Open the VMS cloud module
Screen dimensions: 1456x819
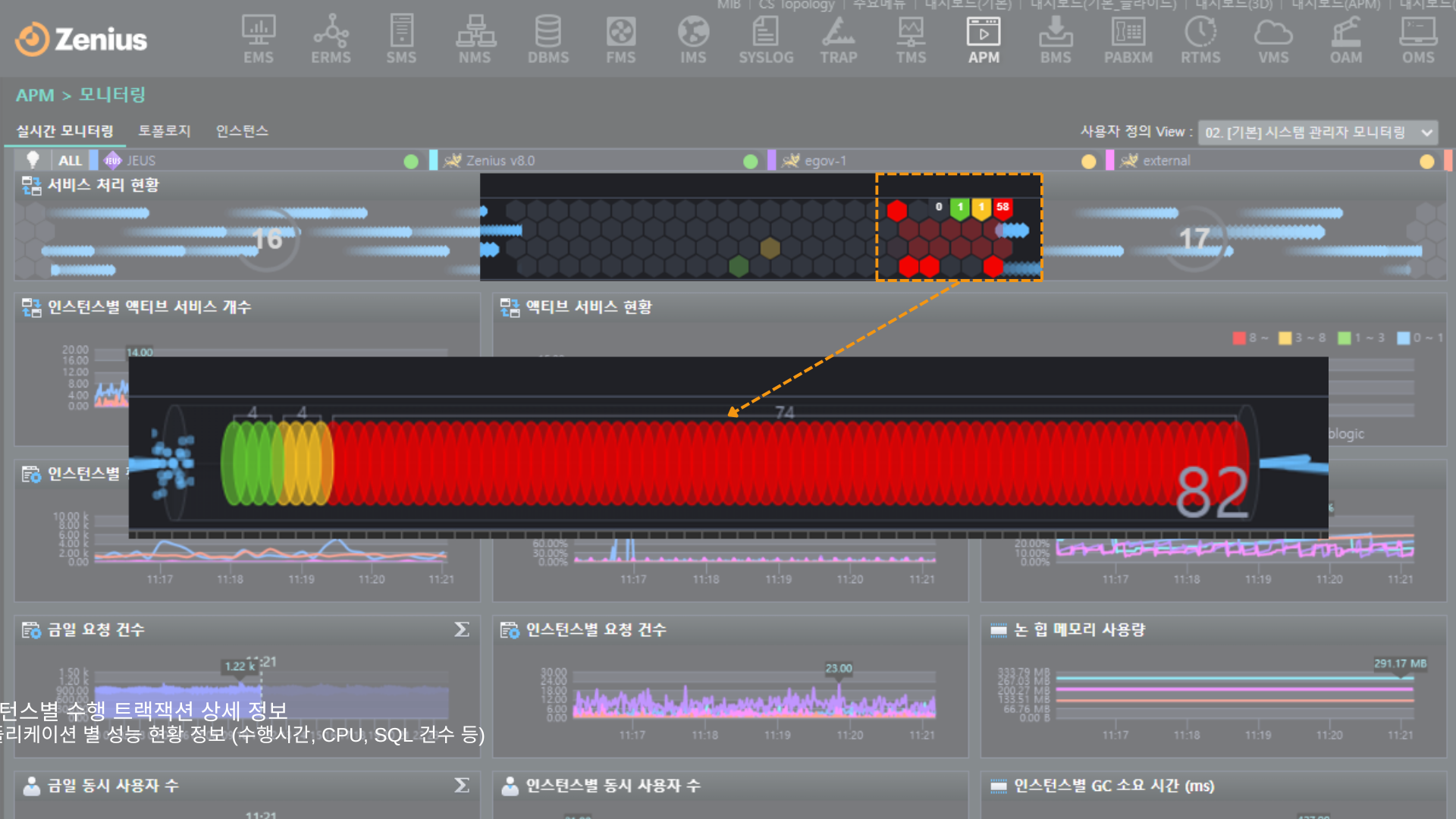click(1273, 39)
